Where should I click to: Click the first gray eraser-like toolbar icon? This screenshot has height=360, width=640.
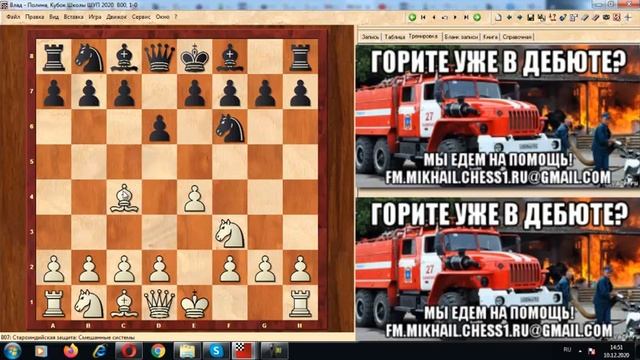[584, 17]
